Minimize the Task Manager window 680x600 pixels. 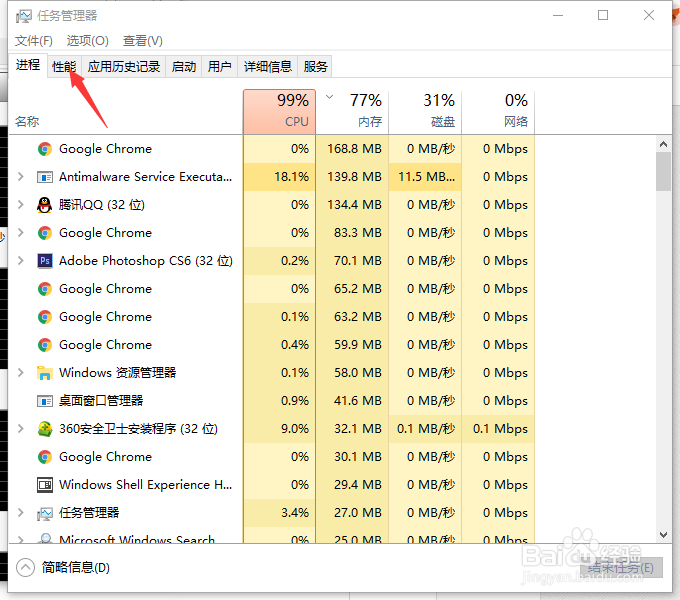coord(558,16)
